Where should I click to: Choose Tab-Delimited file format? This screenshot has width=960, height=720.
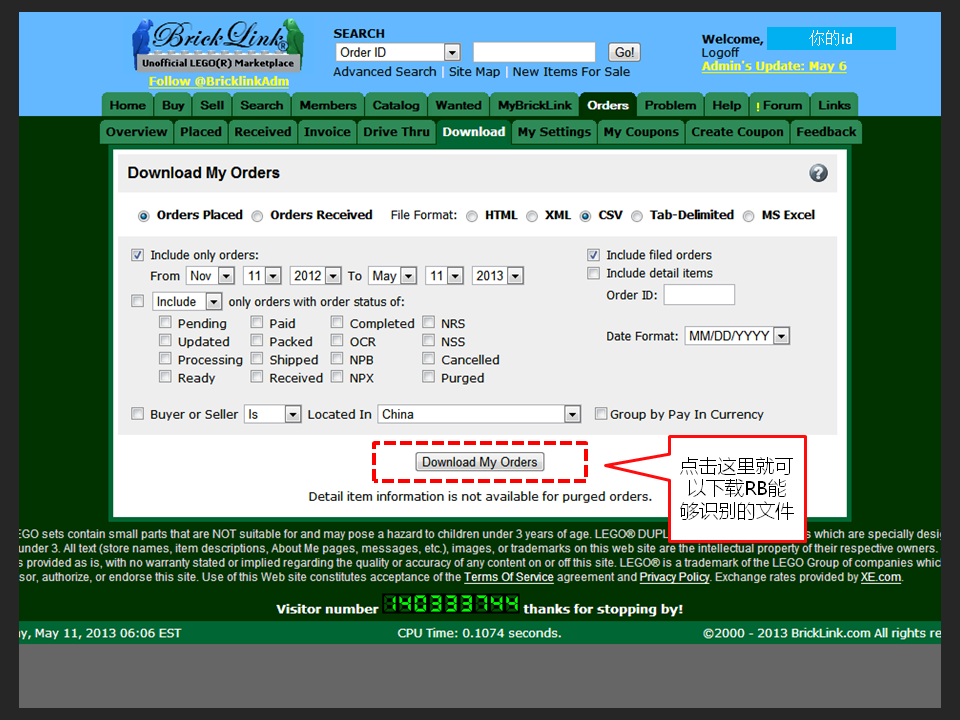pos(637,216)
